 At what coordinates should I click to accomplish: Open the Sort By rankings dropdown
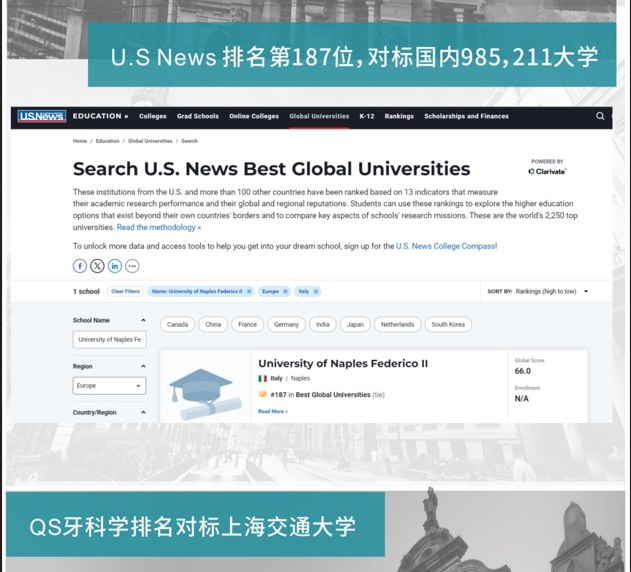pos(538,291)
